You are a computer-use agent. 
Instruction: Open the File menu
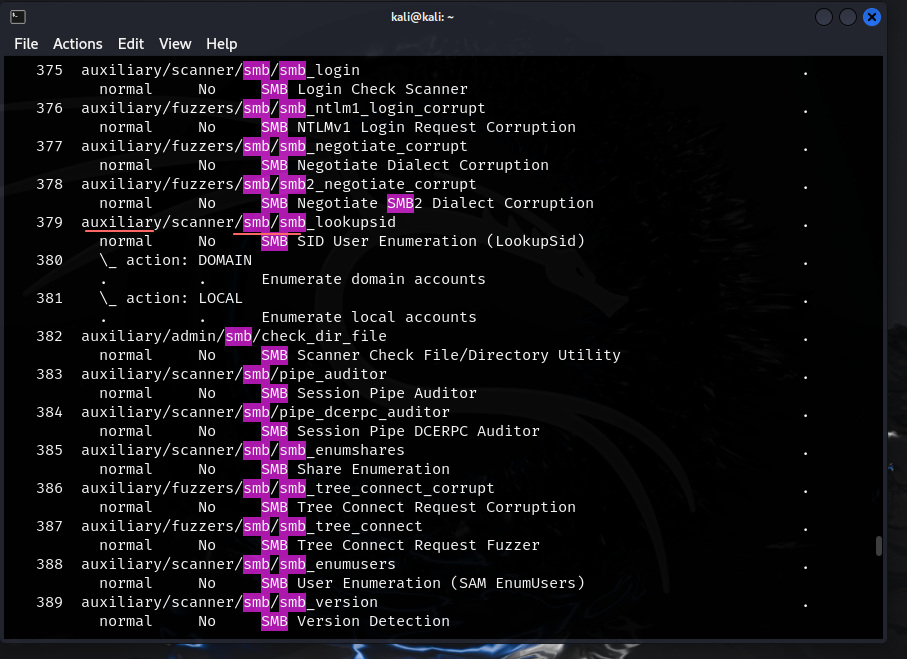click(26, 44)
